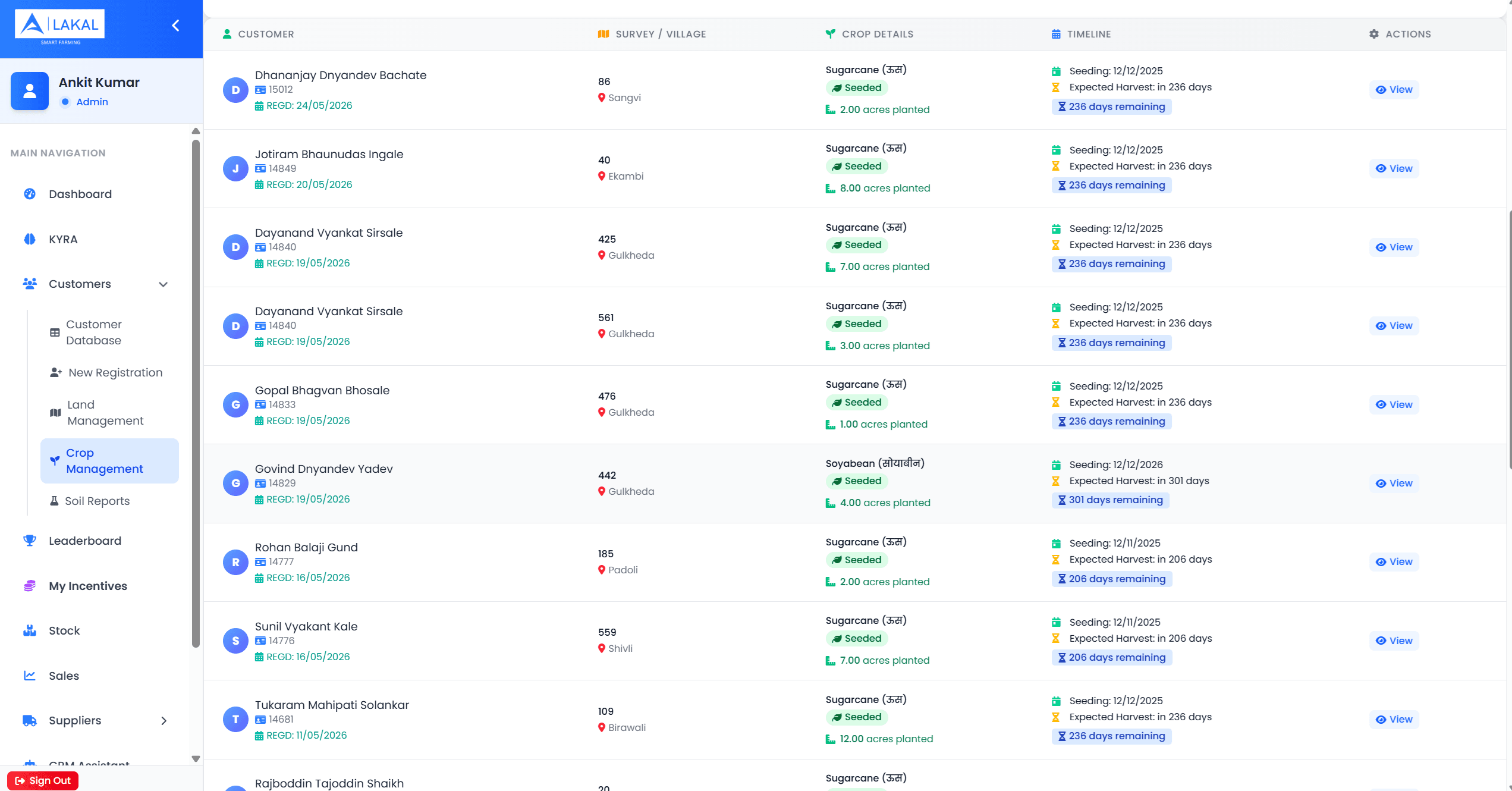Viewport: 1512px width, 791px height.
Task: Click the sidebar scrollbar thumb
Action: tap(196, 394)
